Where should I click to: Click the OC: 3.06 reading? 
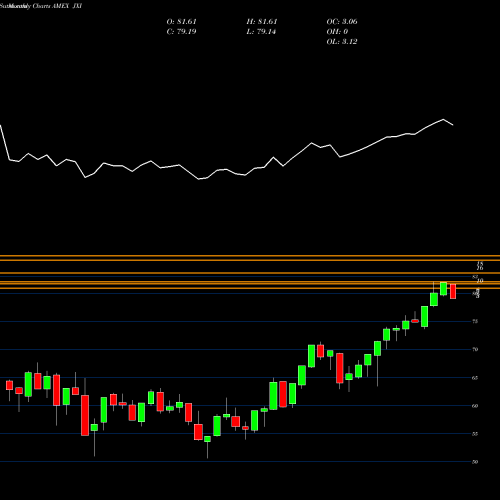click(342, 22)
